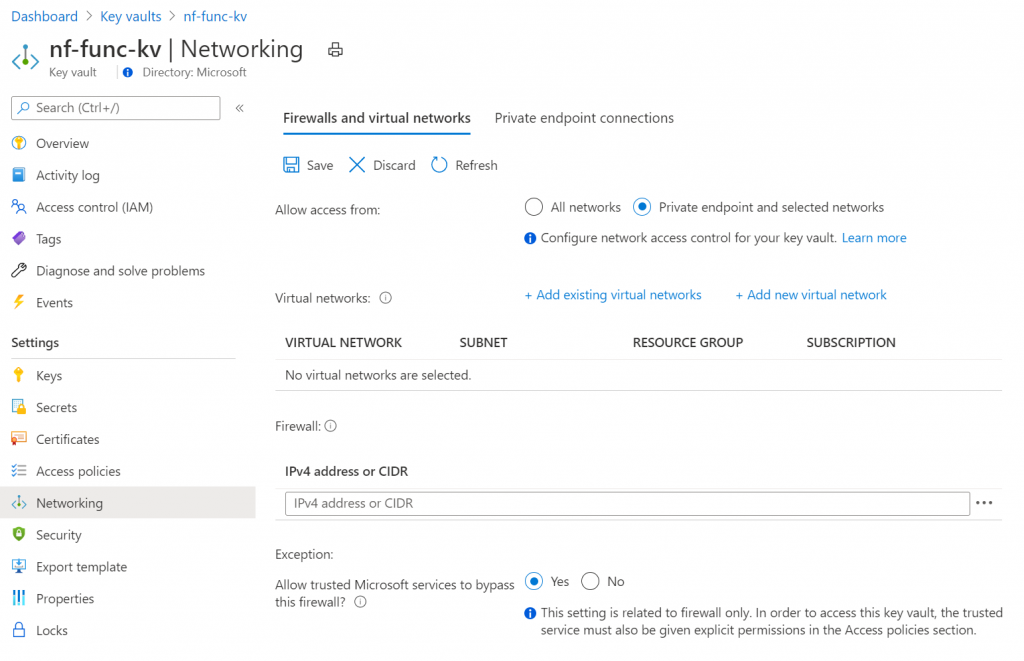Open Diagnose and solve problems wrench icon
This screenshot has width=1024, height=661.
pyautogui.click(x=19, y=270)
